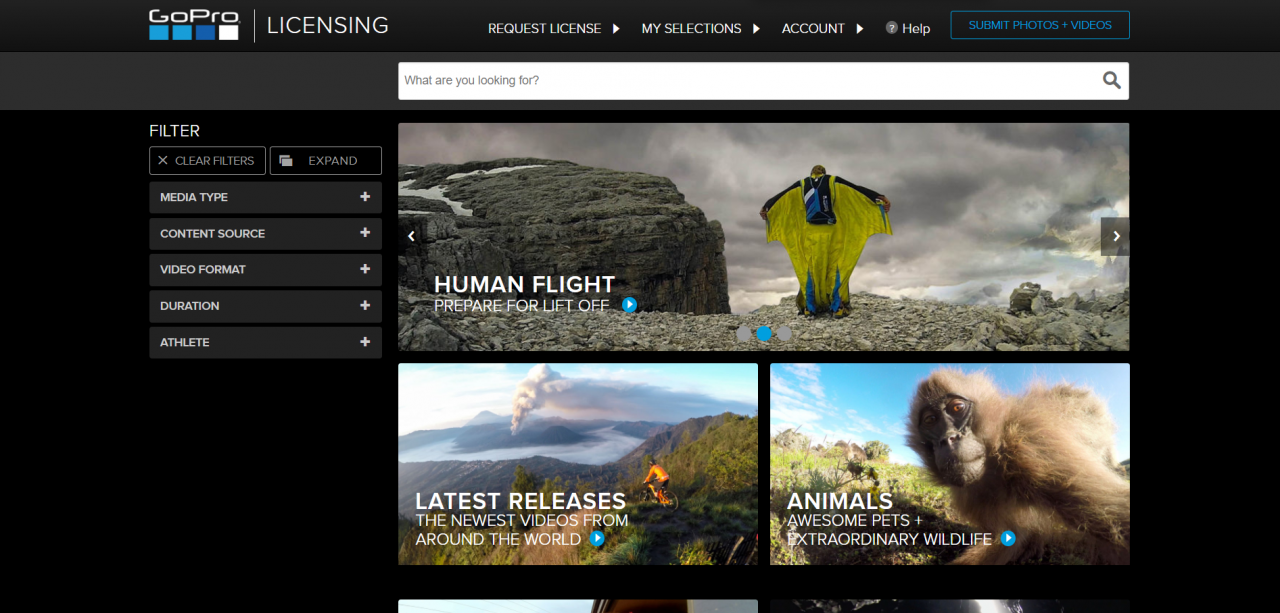Click the GoPro logo

coord(194,25)
